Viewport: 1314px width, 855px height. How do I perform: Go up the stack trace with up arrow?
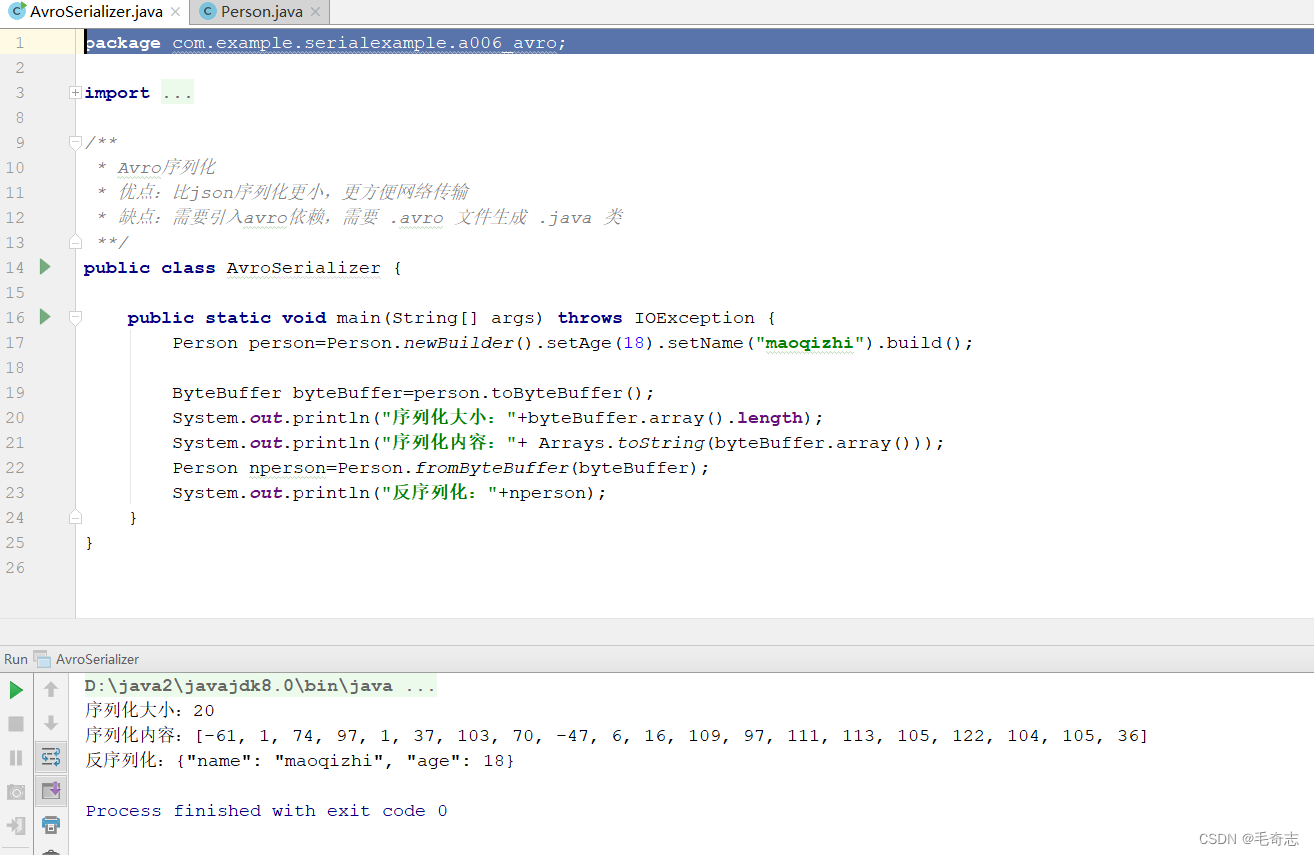[x=51, y=690]
